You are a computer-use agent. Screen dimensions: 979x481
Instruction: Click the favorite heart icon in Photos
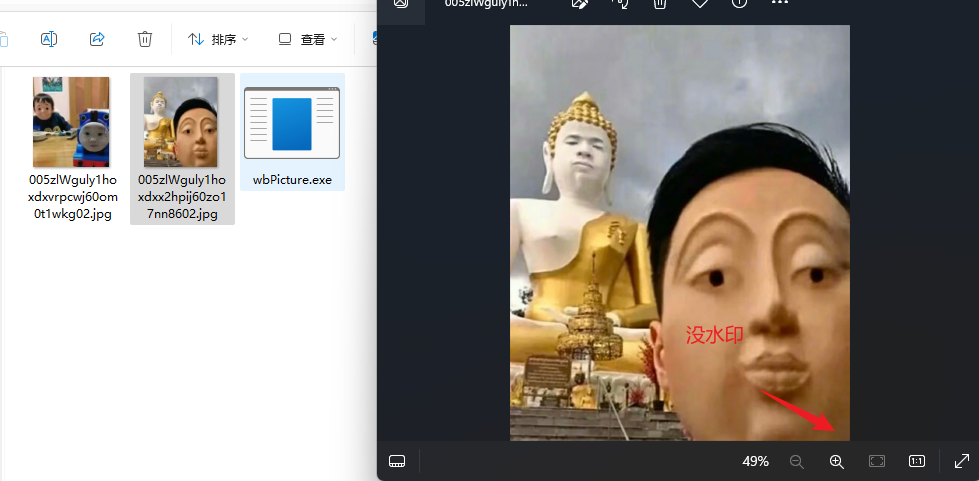click(699, 3)
